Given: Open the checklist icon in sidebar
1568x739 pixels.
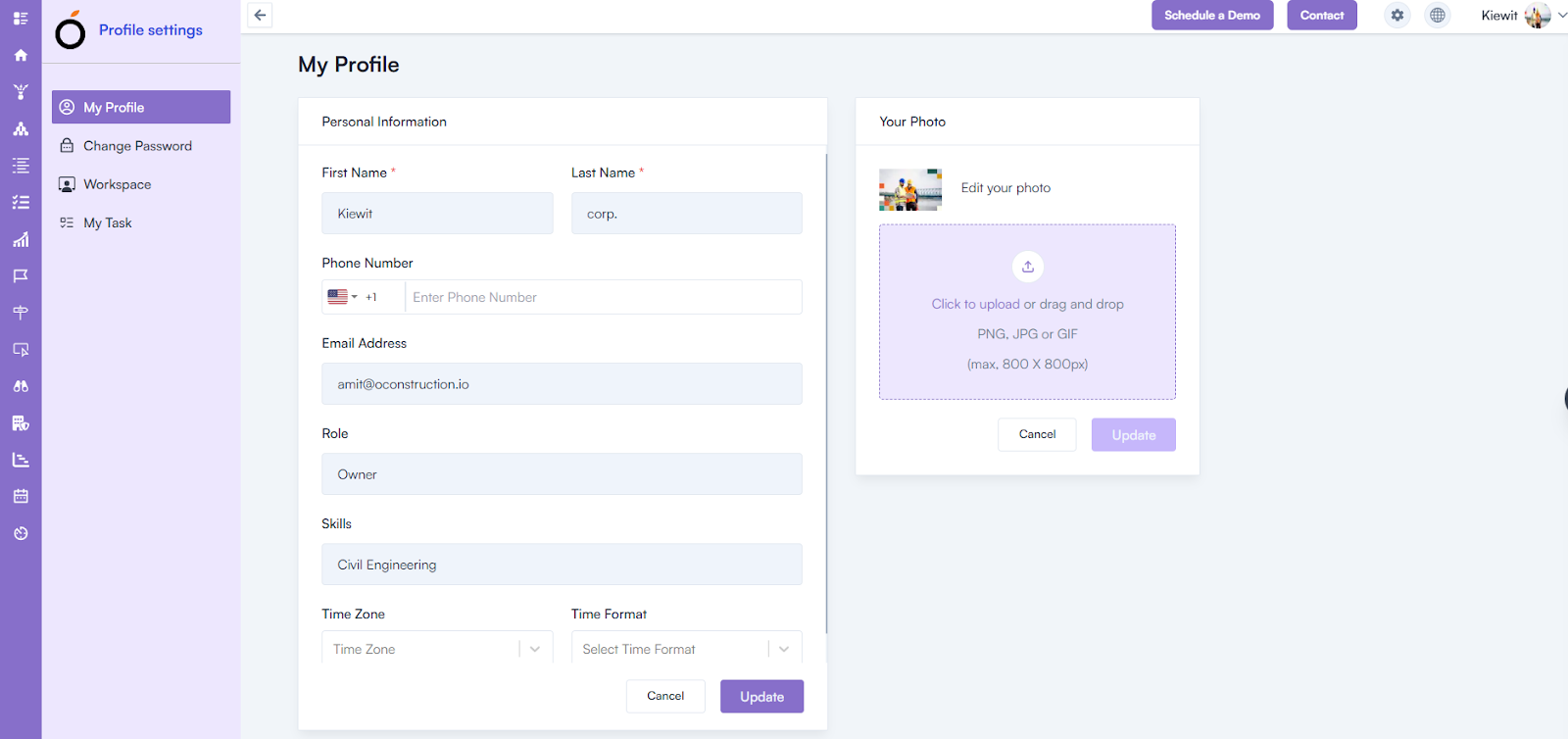Looking at the screenshot, I should [21, 202].
